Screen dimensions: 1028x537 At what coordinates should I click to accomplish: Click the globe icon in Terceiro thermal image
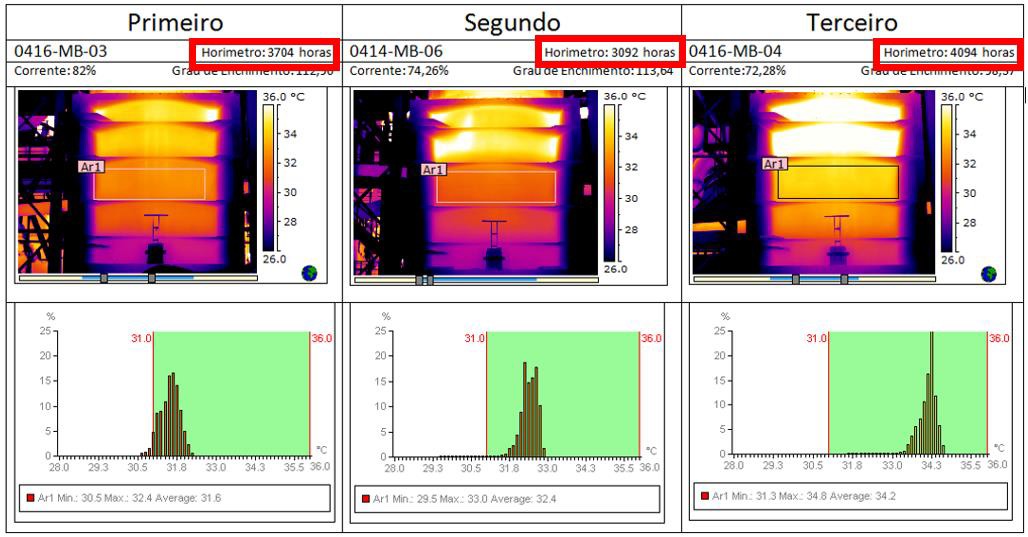(988, 272)
